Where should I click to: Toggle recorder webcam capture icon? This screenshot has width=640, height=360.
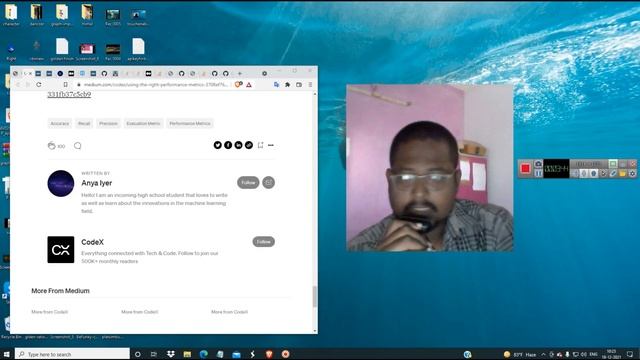tap(594, 173)
